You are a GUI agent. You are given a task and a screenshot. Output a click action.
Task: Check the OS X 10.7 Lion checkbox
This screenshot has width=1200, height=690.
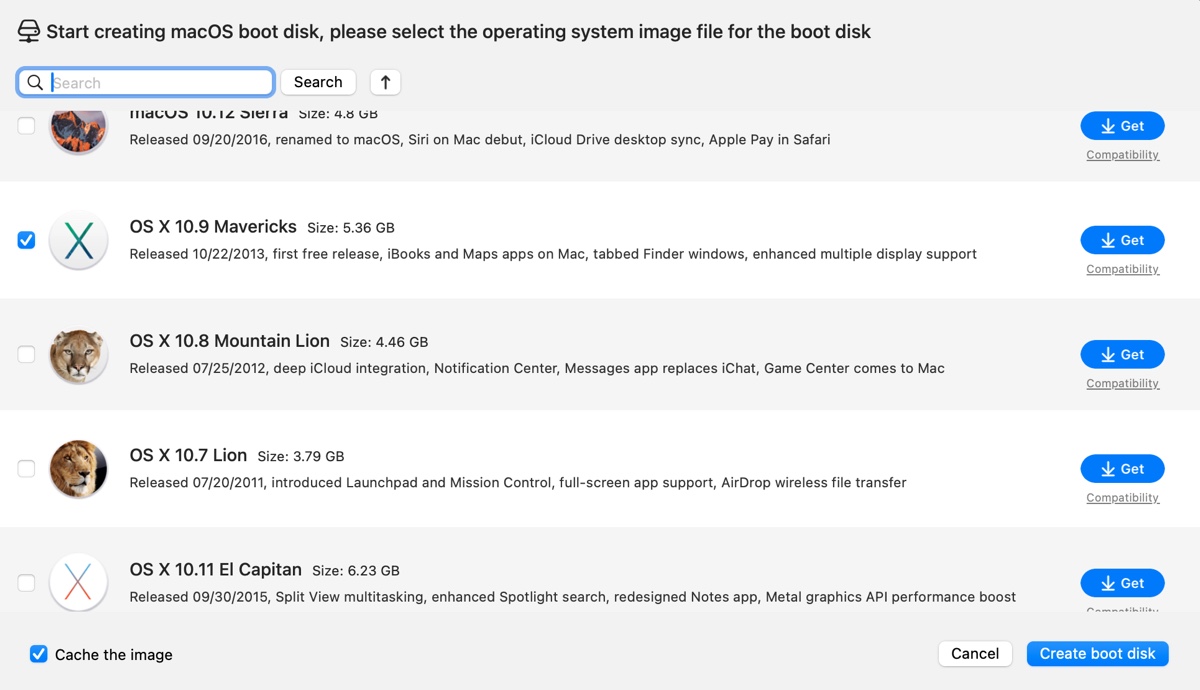26,468
